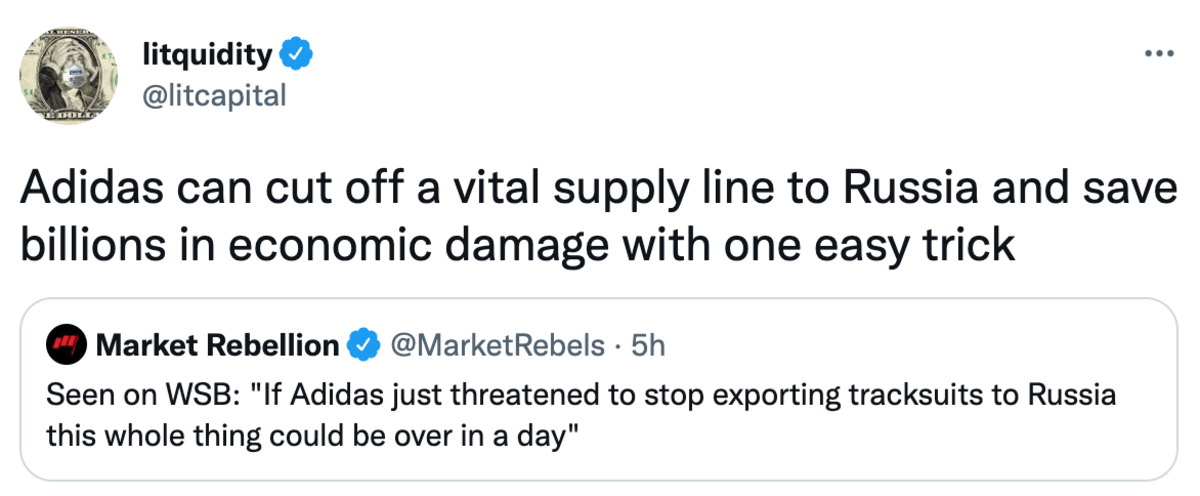The width and height of the screenshot is (1200, 496).
Task: Click "WSB" in the quoted tweet
Action: [218, 395]
